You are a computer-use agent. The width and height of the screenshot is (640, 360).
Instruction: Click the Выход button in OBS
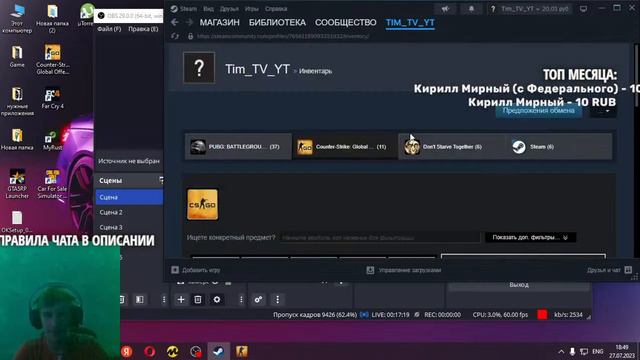coord(519,285)
